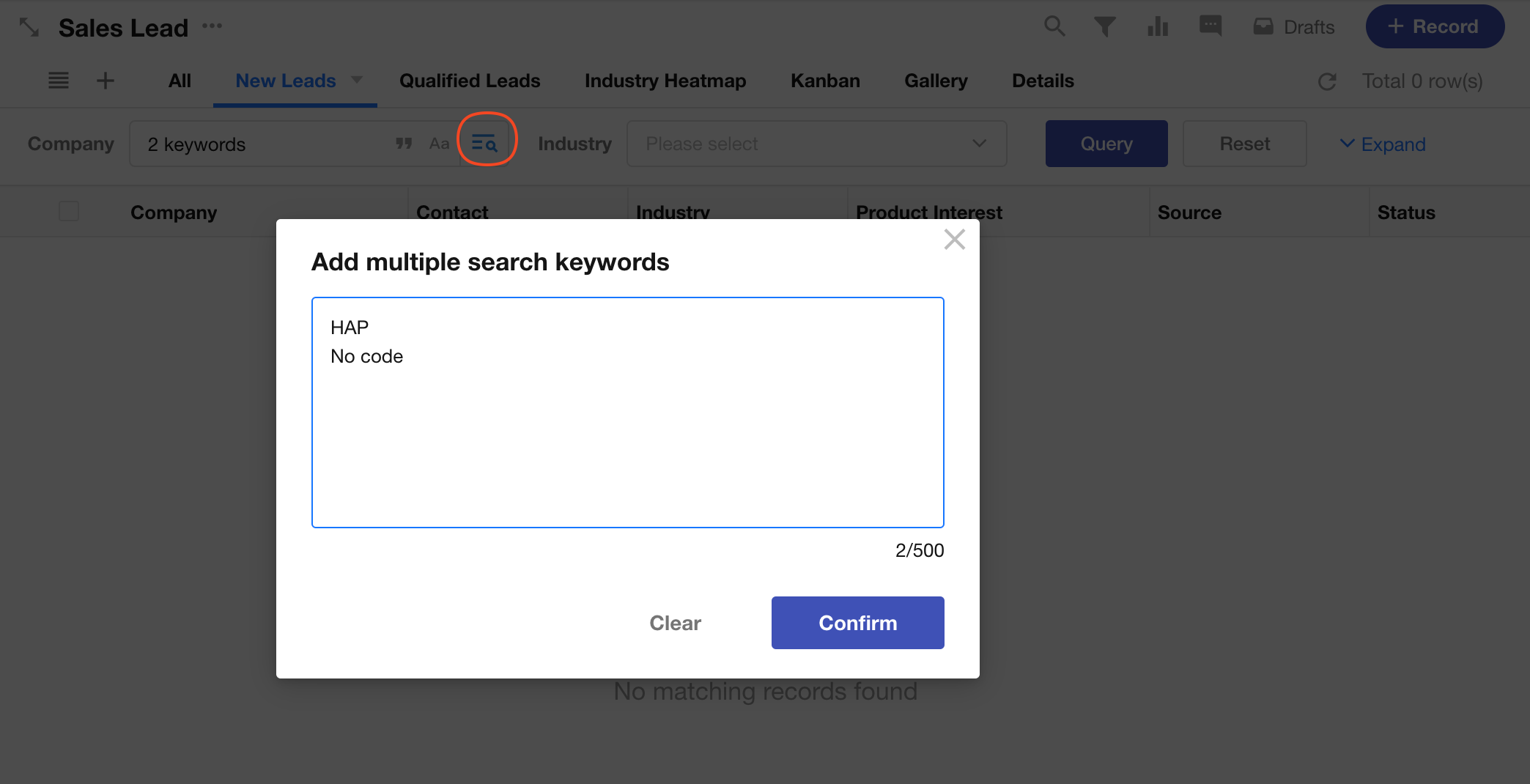This screenshot has width=1530, height=784.
Task: Open the filter funnel icon
Action: click(1105, 27)
